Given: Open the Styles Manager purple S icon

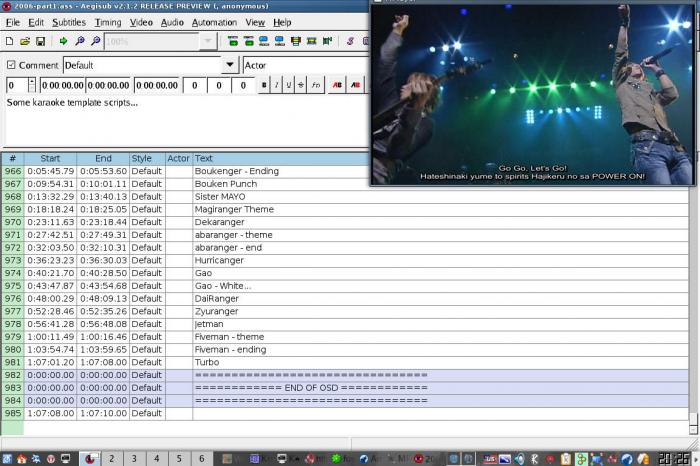Looking at the screenshot, I should click(x=350, y=42).
